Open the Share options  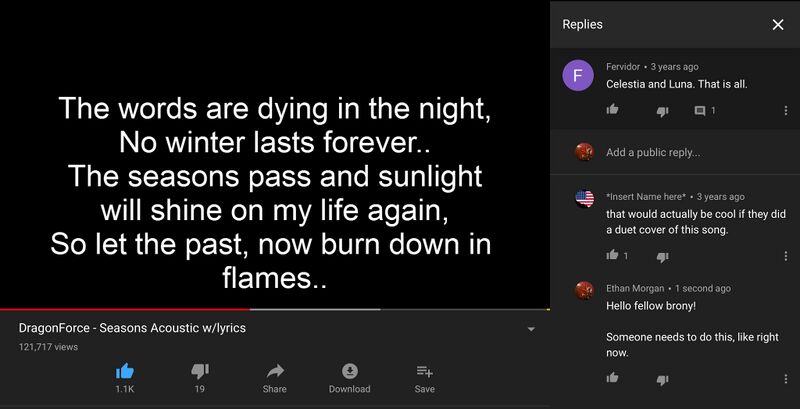coord(275,371)
